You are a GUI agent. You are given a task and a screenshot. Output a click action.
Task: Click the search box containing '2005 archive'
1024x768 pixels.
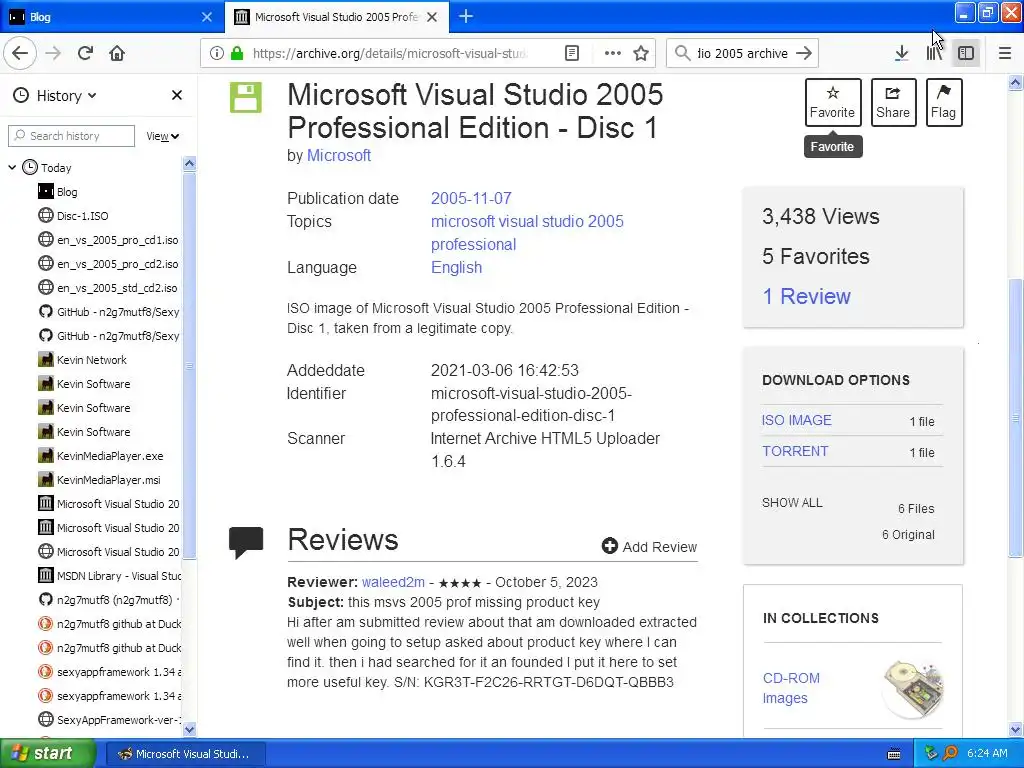point(743,53)
